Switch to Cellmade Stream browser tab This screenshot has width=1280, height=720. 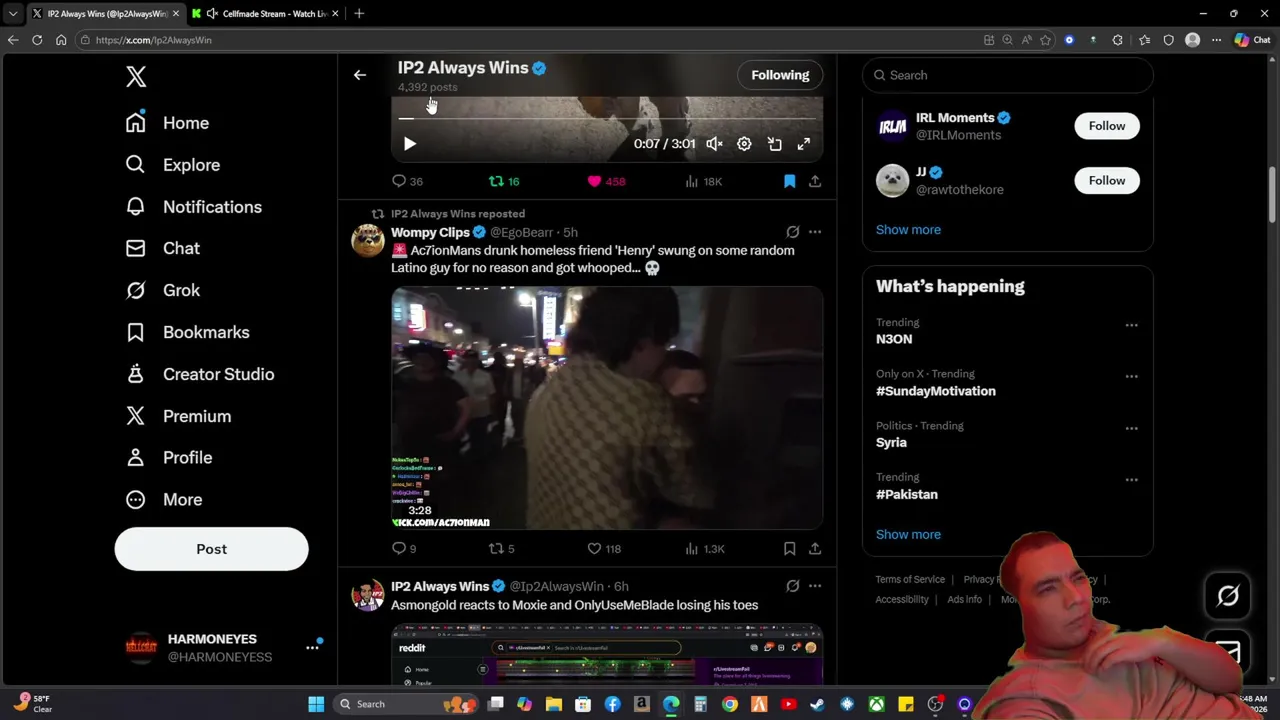(x=265, y=13)
